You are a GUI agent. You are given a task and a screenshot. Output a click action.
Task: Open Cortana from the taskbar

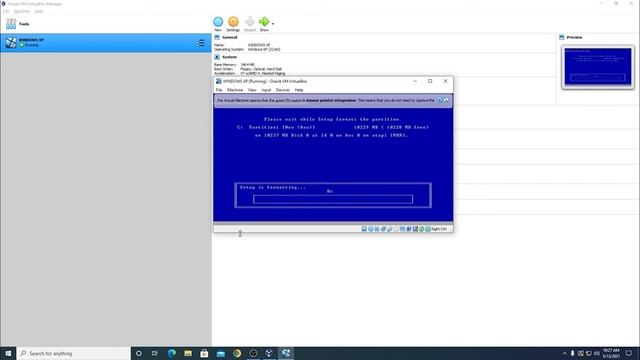138,353
